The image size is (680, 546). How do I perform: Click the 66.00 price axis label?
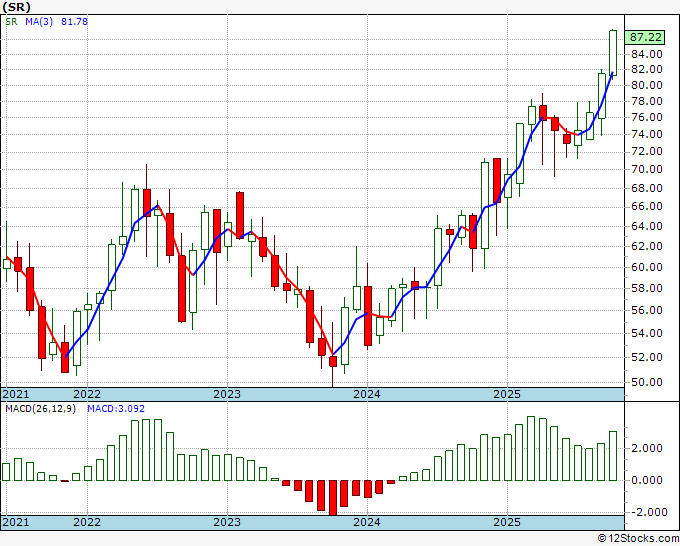point(646,206)
